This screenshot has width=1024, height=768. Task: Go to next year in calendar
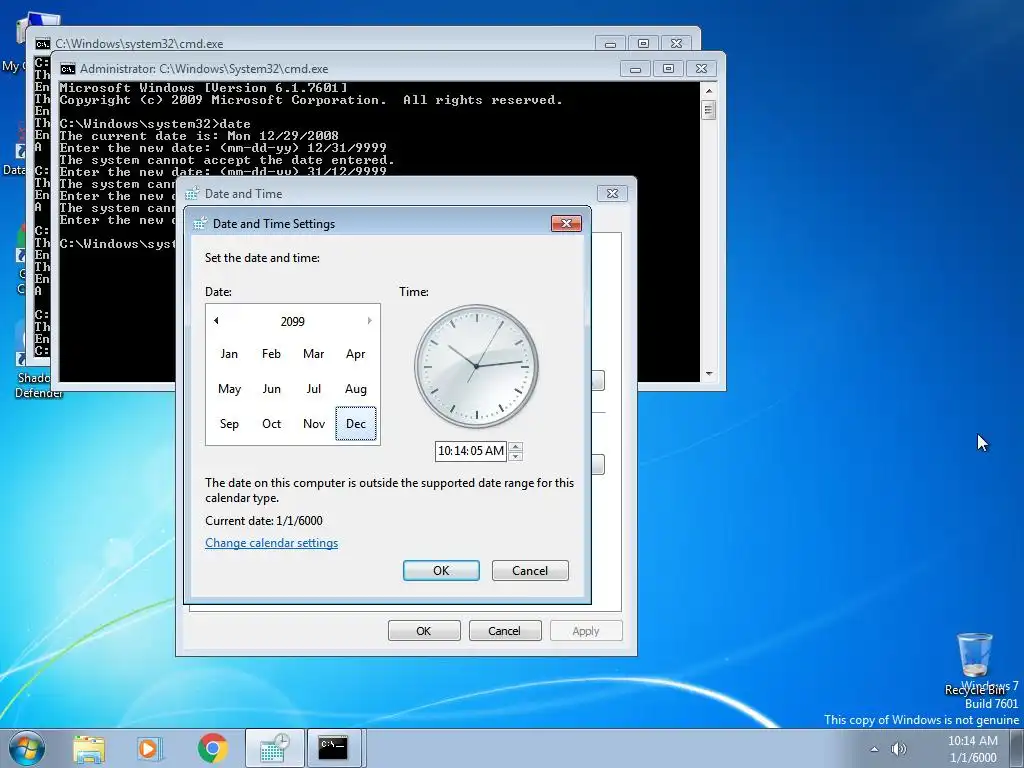[369, 321]
